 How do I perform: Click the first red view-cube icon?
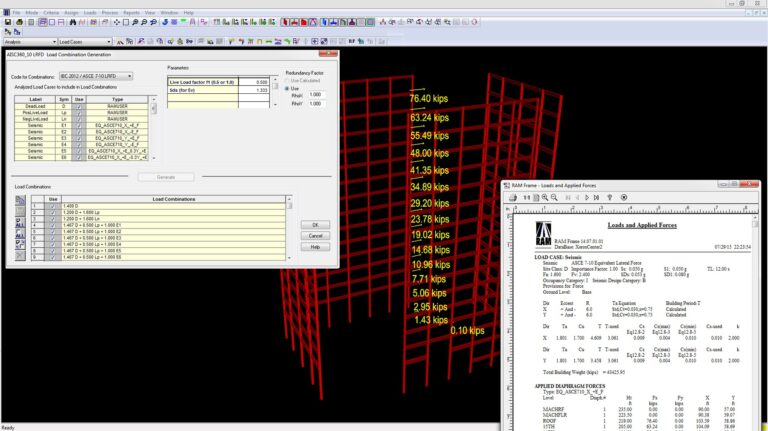pyautogui.click(x=285, y=22)
